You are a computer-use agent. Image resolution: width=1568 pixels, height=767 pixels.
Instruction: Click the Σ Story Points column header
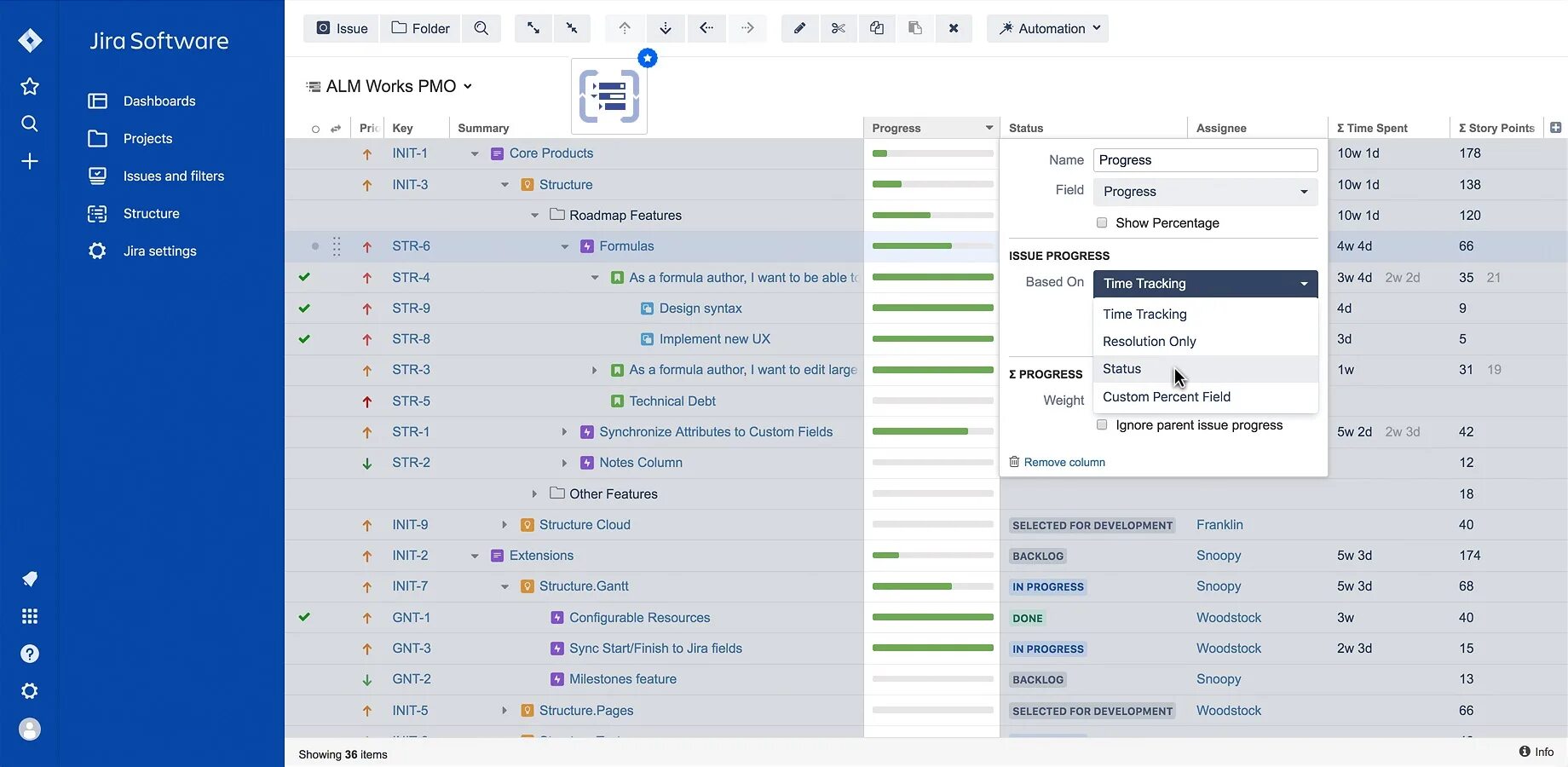[1496, 128]
